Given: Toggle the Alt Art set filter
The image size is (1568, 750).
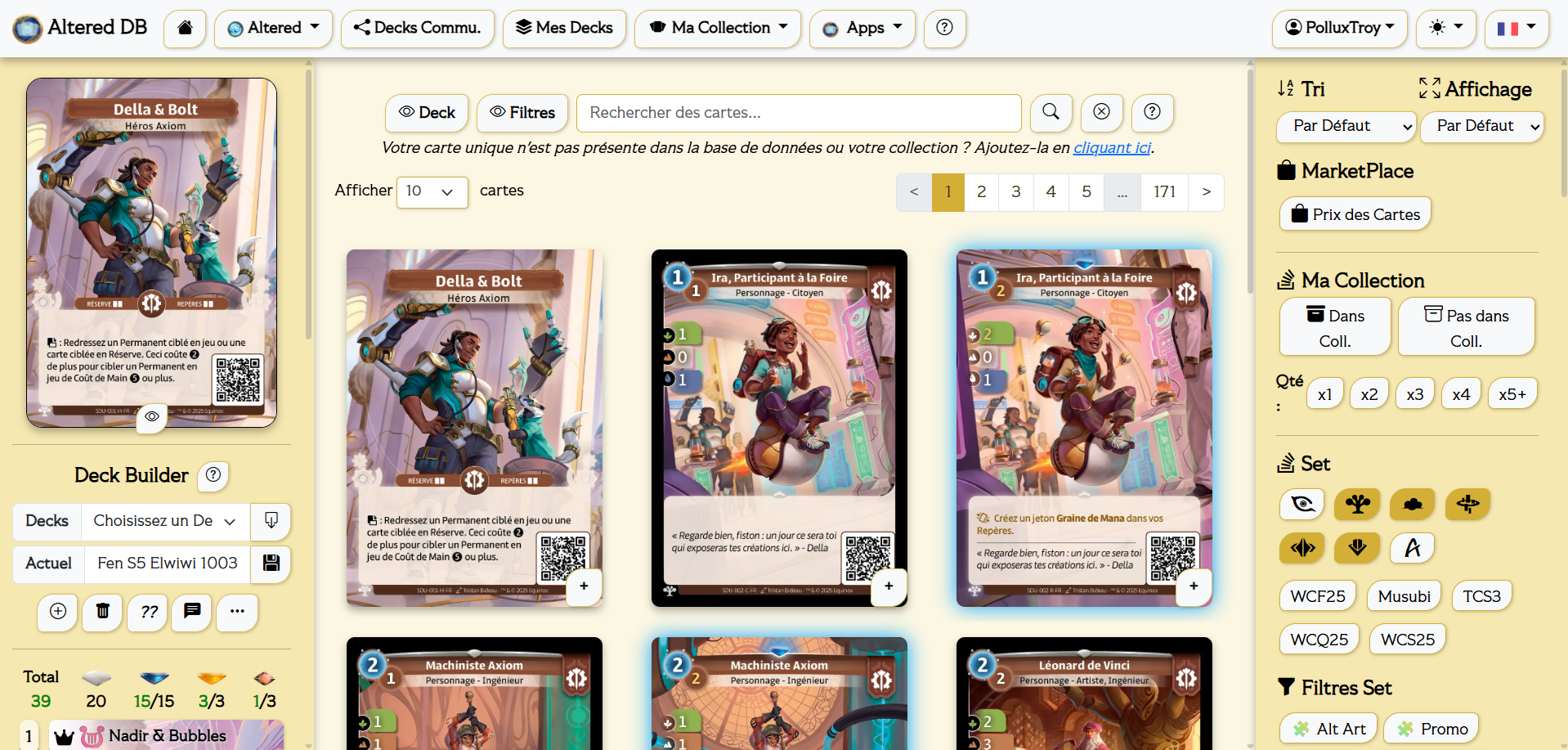Looking at the screenshot, I should coord(1328,729).
